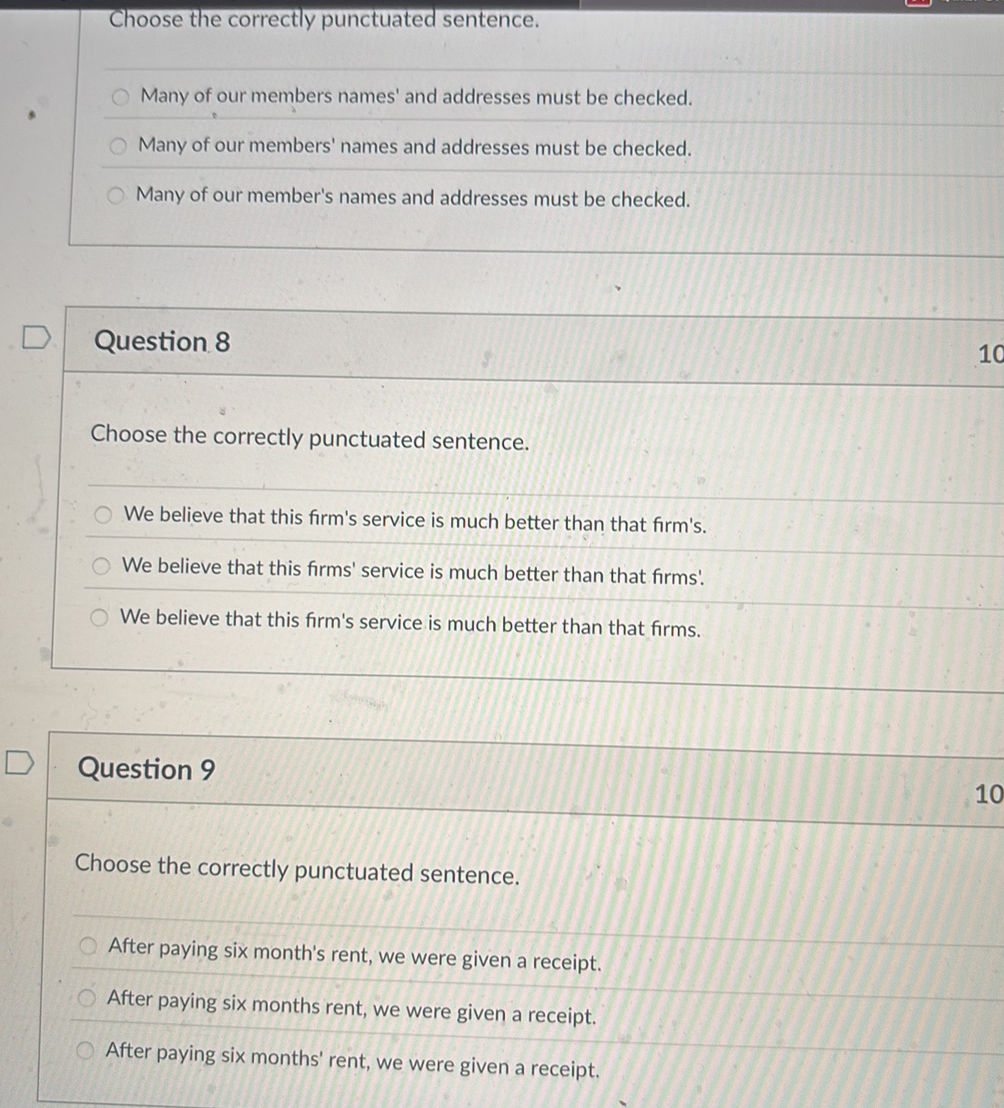Choose radio for "this firms' service" answer

tap(100, 567)
